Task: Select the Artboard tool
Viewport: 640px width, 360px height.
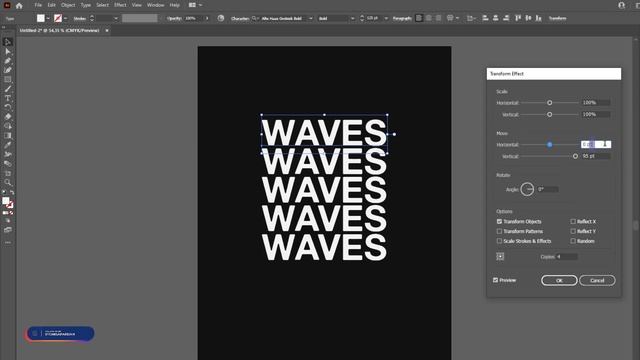Action: [x=8, y=173]
